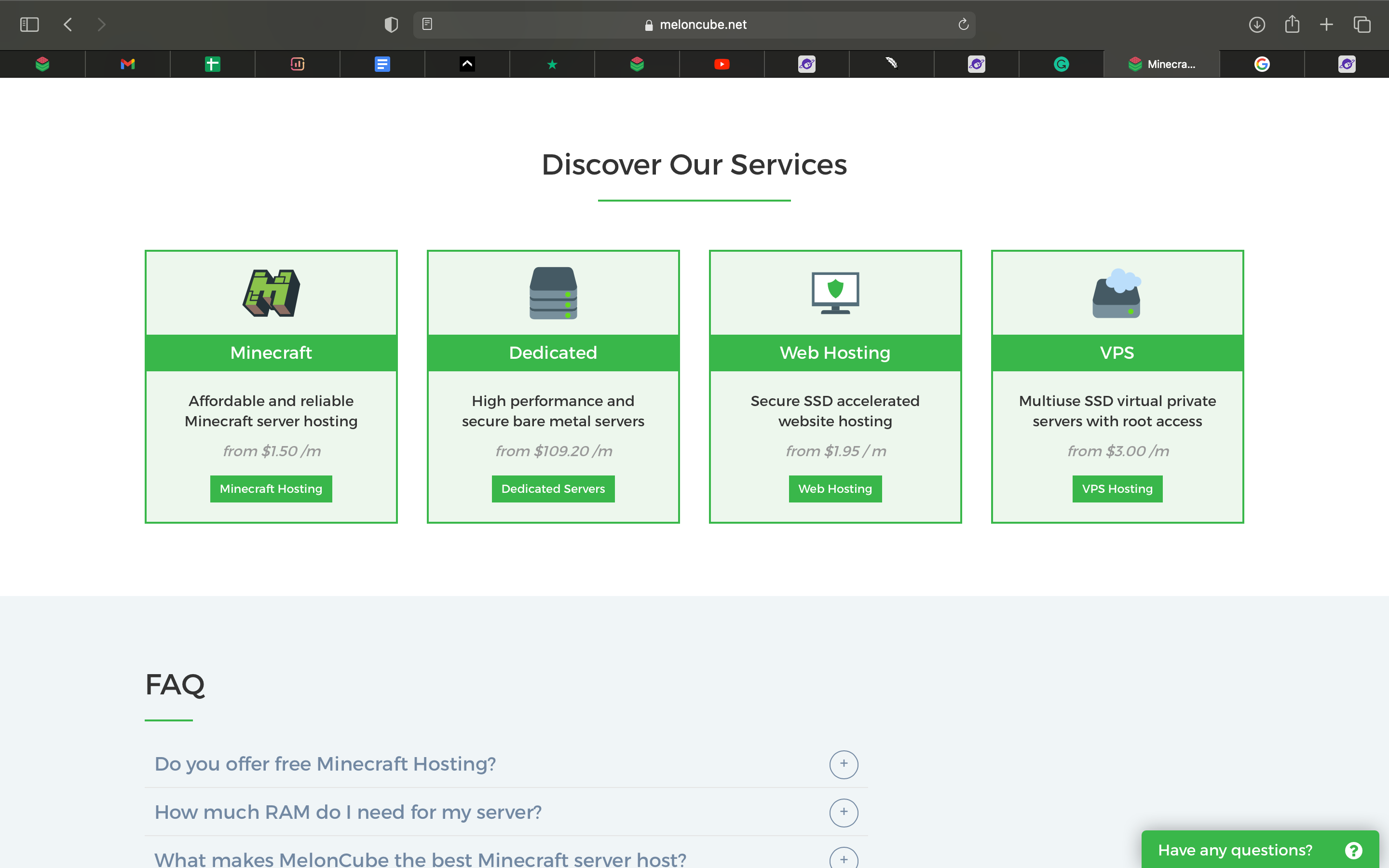Open the Minecraft Hosting button

pyautogui.click(x=271, y=488)
